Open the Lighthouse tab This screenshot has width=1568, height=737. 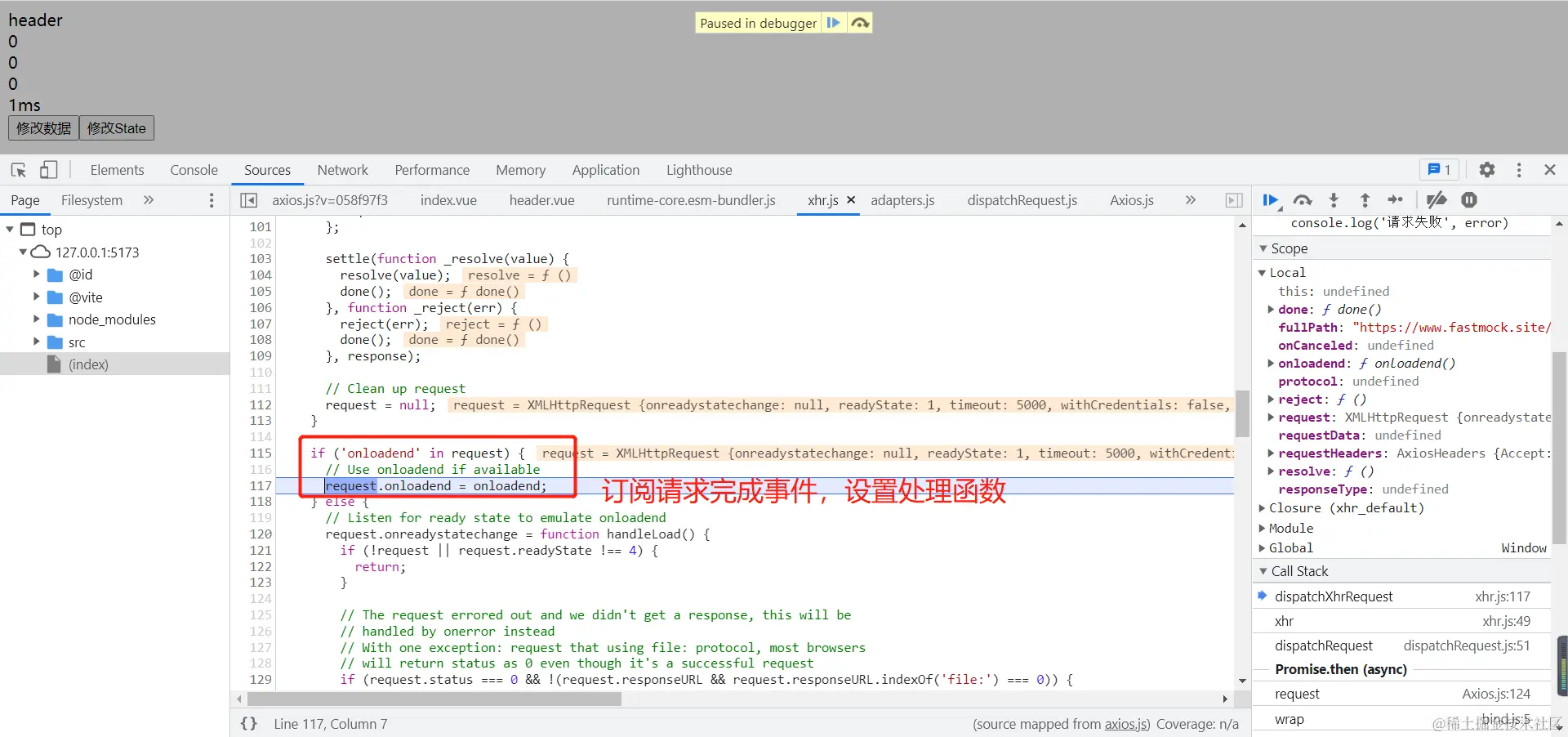pyautogui.click(x=699, y=170)
